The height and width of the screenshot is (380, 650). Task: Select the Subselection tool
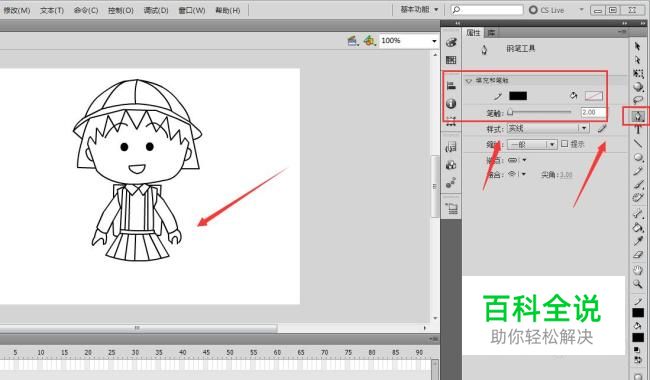[638, 61]
